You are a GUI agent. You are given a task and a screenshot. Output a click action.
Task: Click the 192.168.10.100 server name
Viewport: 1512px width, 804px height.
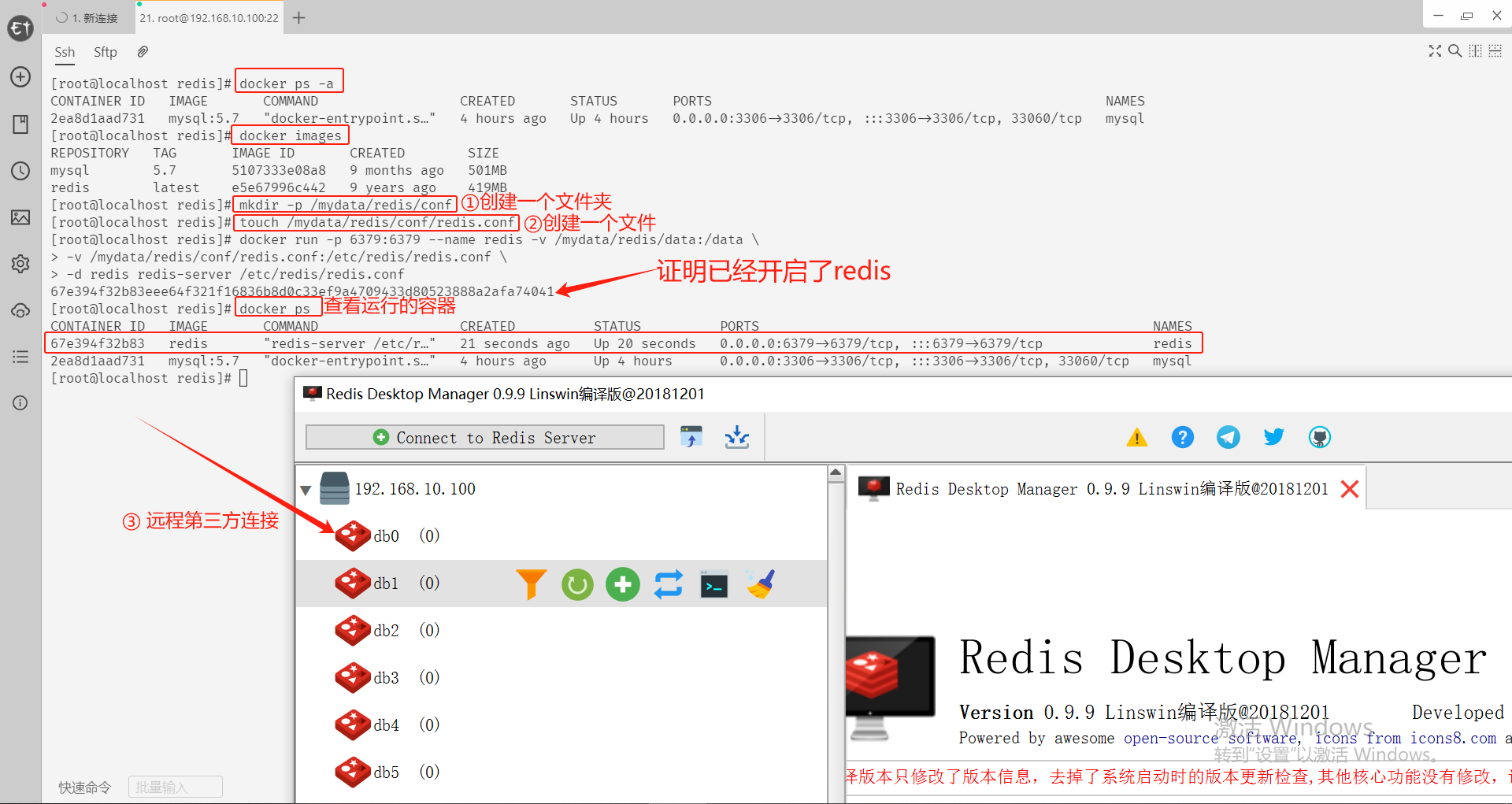coord(415,489)
